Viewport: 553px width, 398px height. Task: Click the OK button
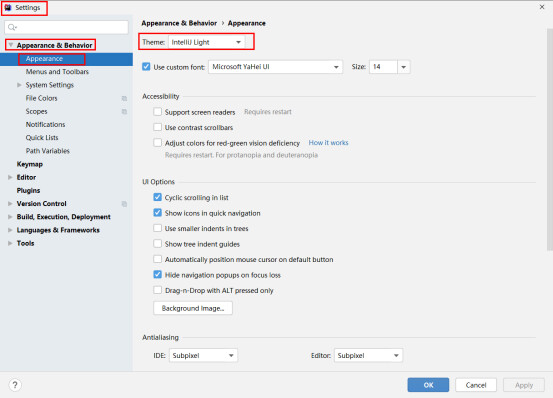428,385
